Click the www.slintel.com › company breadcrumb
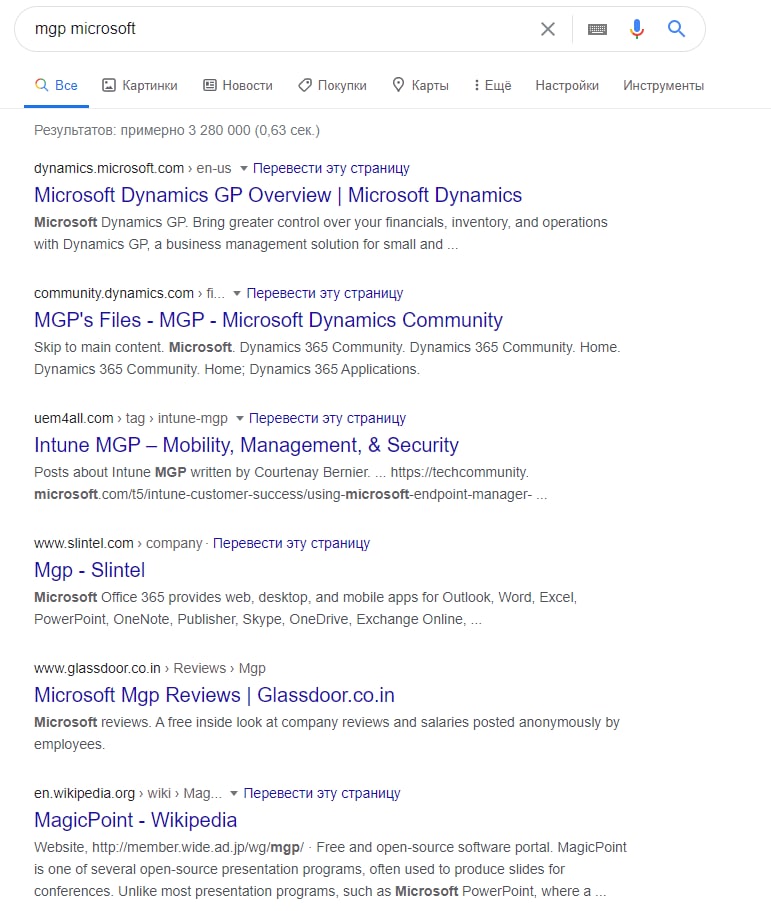The image size is (771, 911). click(x=118, y=543)
